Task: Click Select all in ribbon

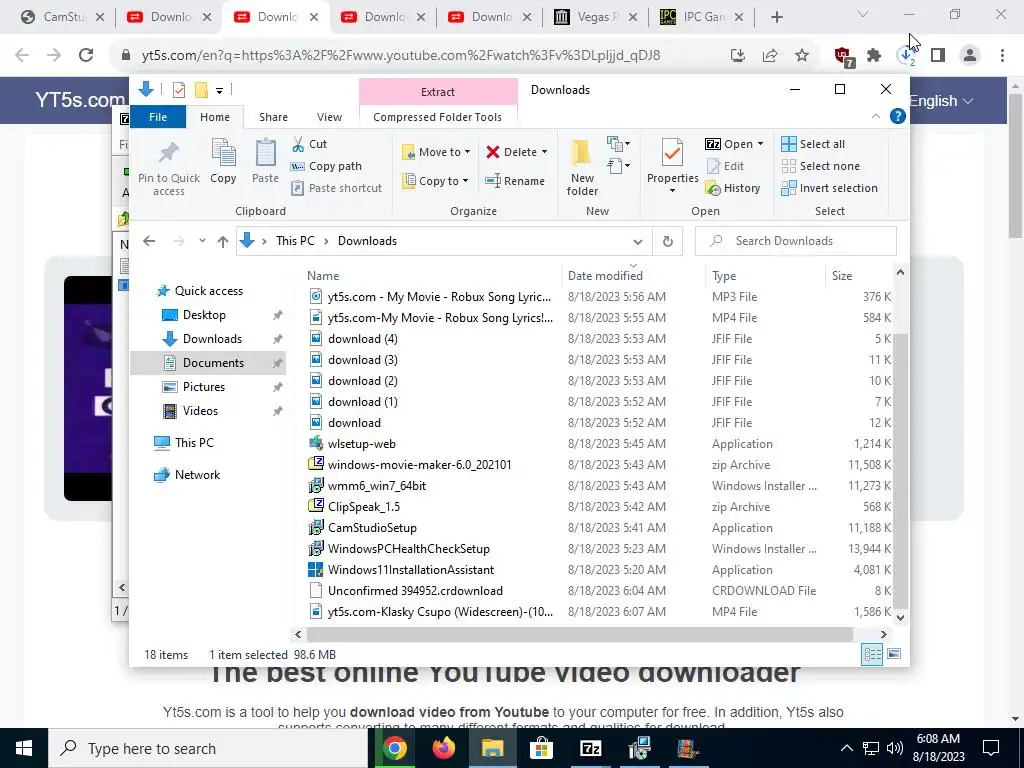Action: pyautogui.click(x=813, y=144)
